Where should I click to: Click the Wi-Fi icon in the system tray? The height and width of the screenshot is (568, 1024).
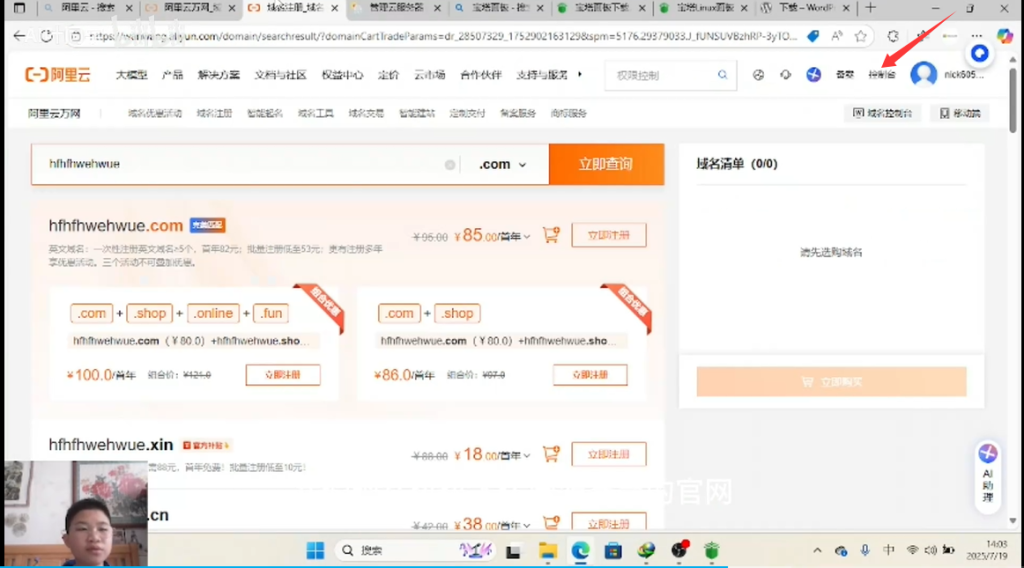(912, 550)
